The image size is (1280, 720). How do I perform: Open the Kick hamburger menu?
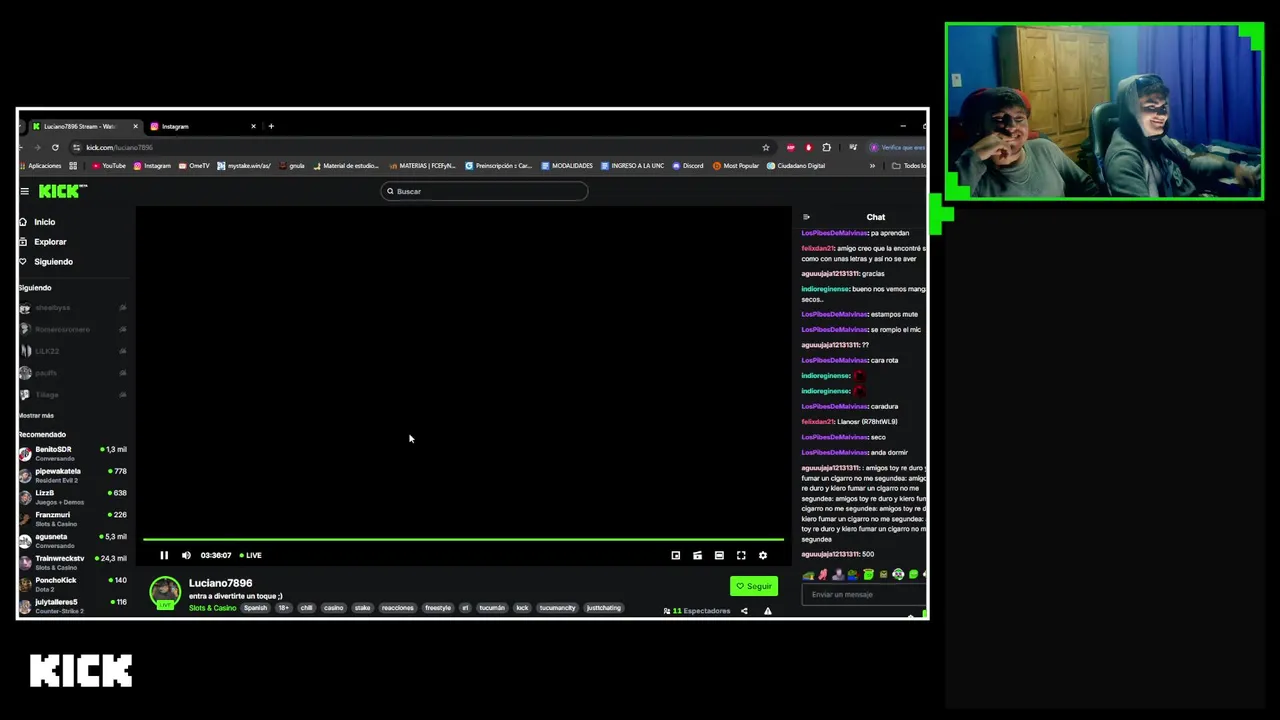pos(25,191)
